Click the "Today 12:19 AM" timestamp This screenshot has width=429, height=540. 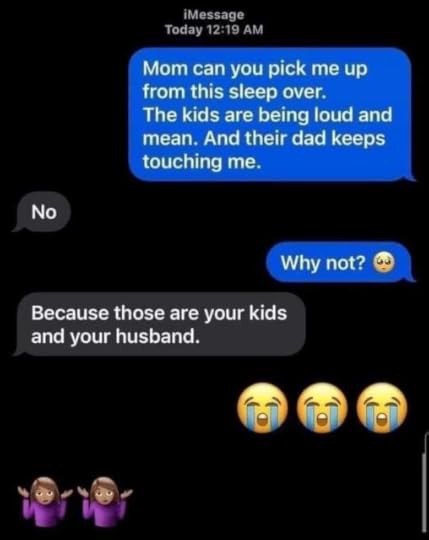point(214,30)
